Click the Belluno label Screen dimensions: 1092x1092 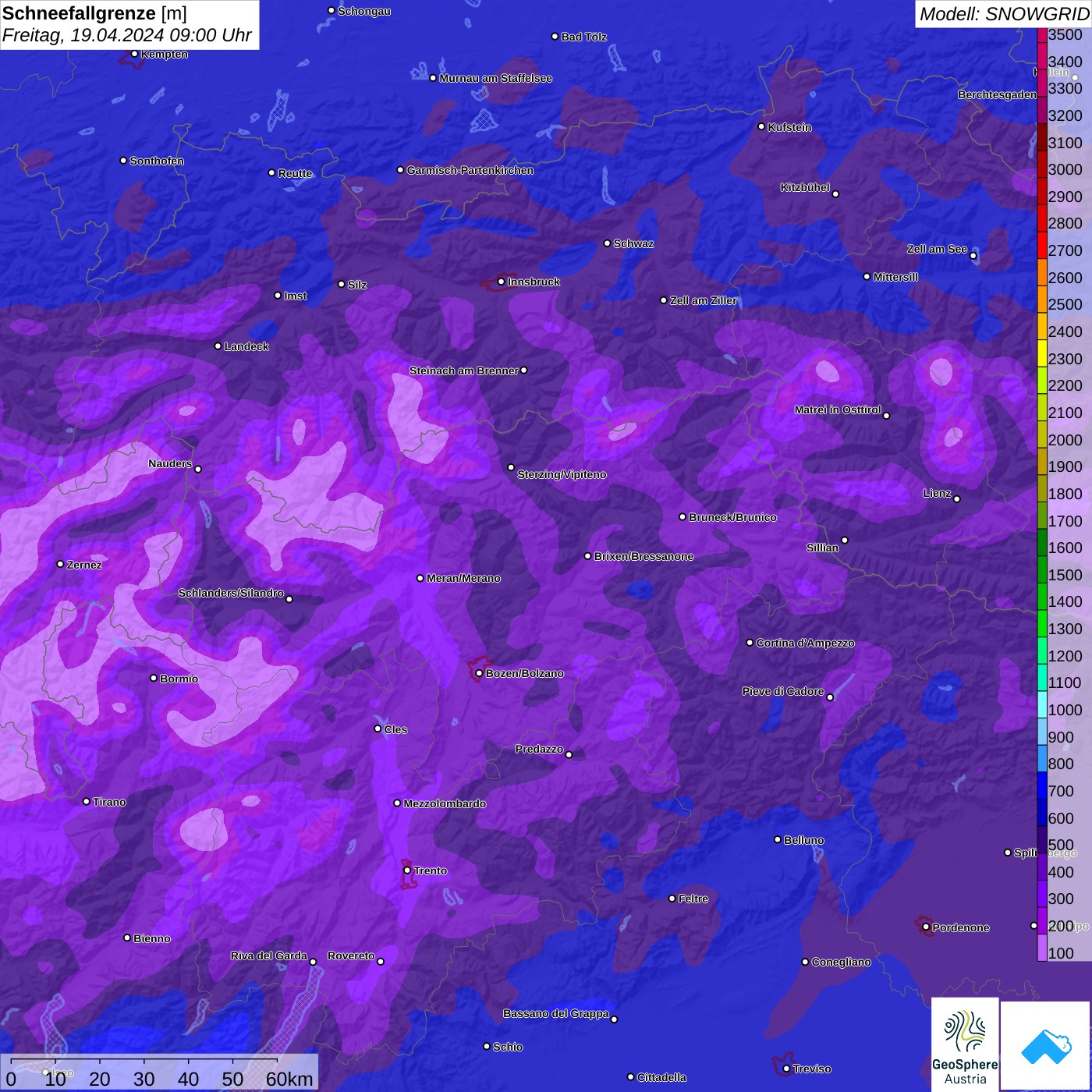coord(804,840)
